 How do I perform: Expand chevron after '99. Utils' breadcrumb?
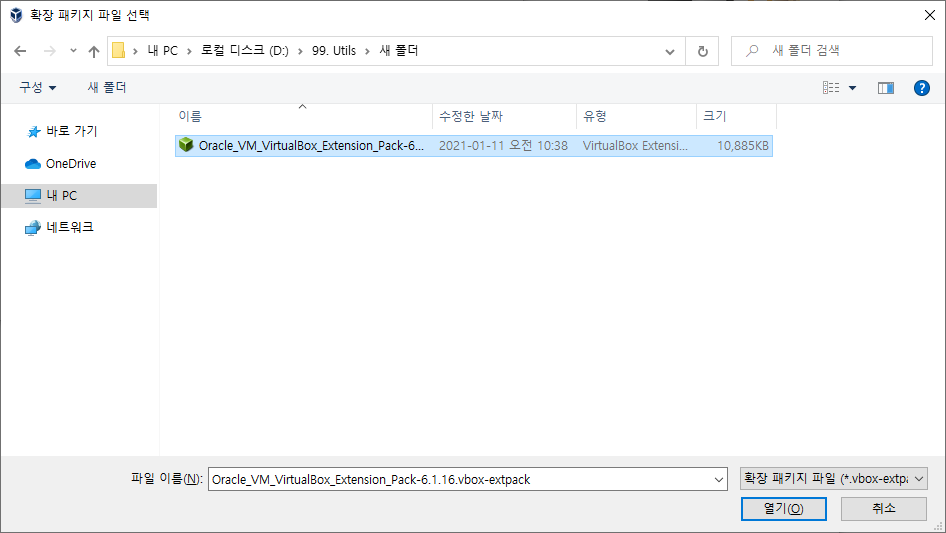[x=367, y=51]
